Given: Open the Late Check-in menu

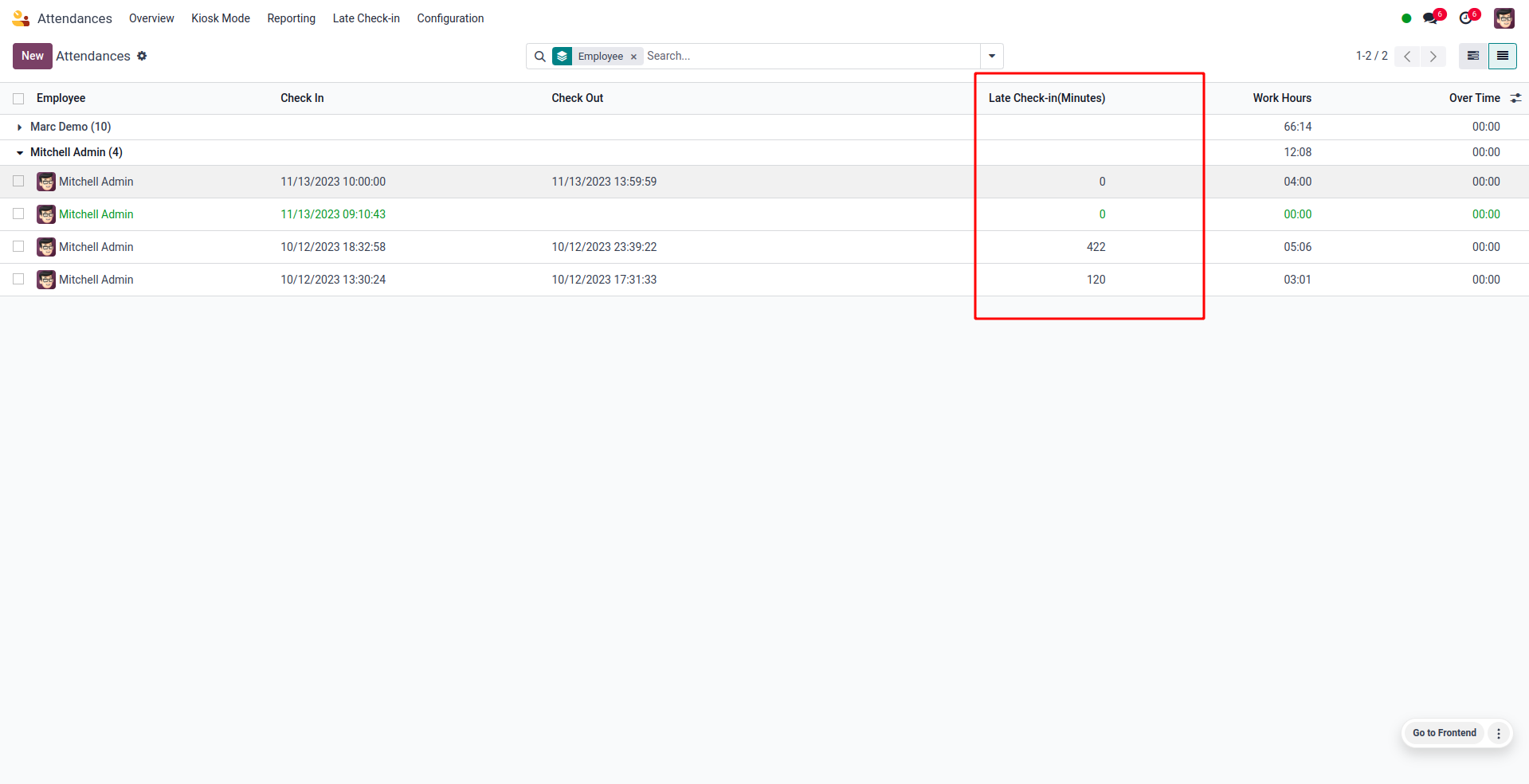Looking at the screenshot, I should 366,18.
